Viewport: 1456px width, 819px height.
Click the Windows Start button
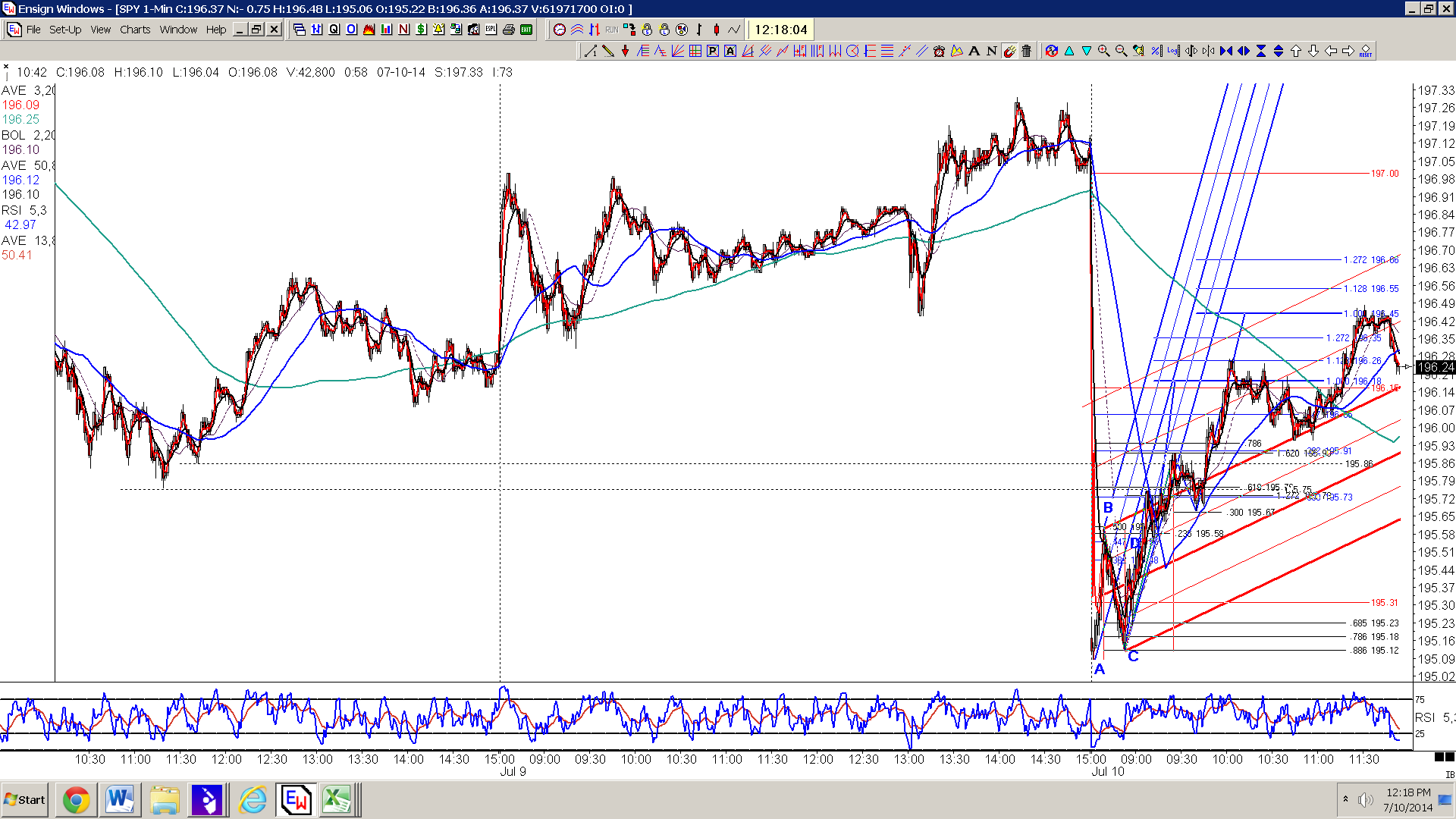click(24, 800)
